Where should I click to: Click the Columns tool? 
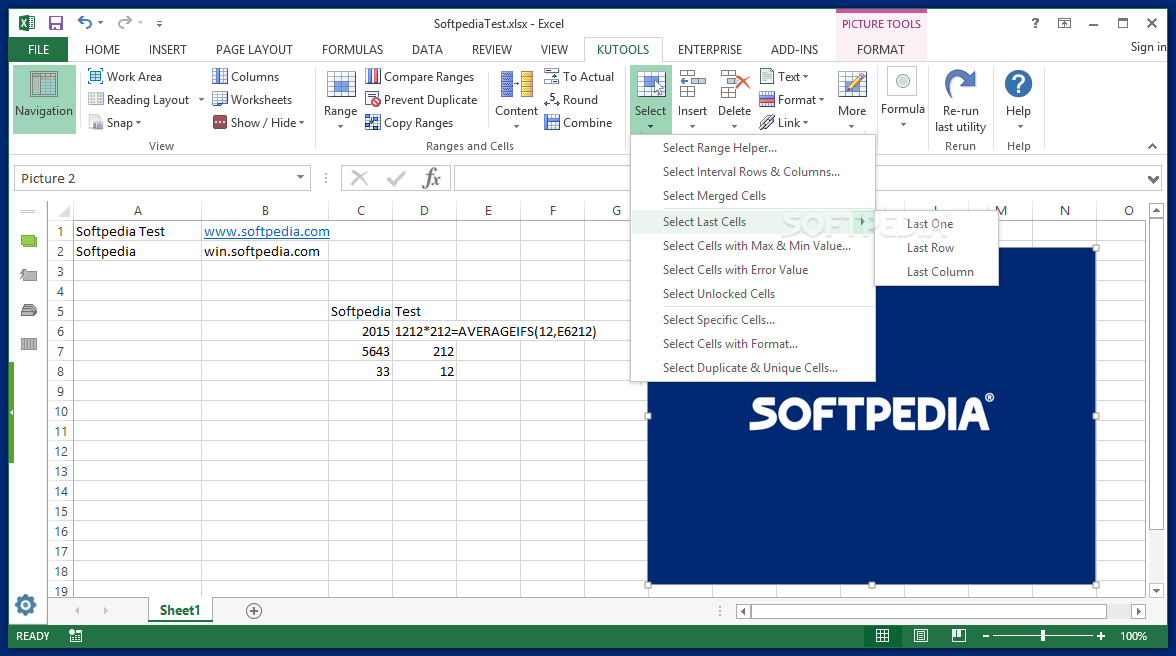pyautogui.click(x=245, y=76)
